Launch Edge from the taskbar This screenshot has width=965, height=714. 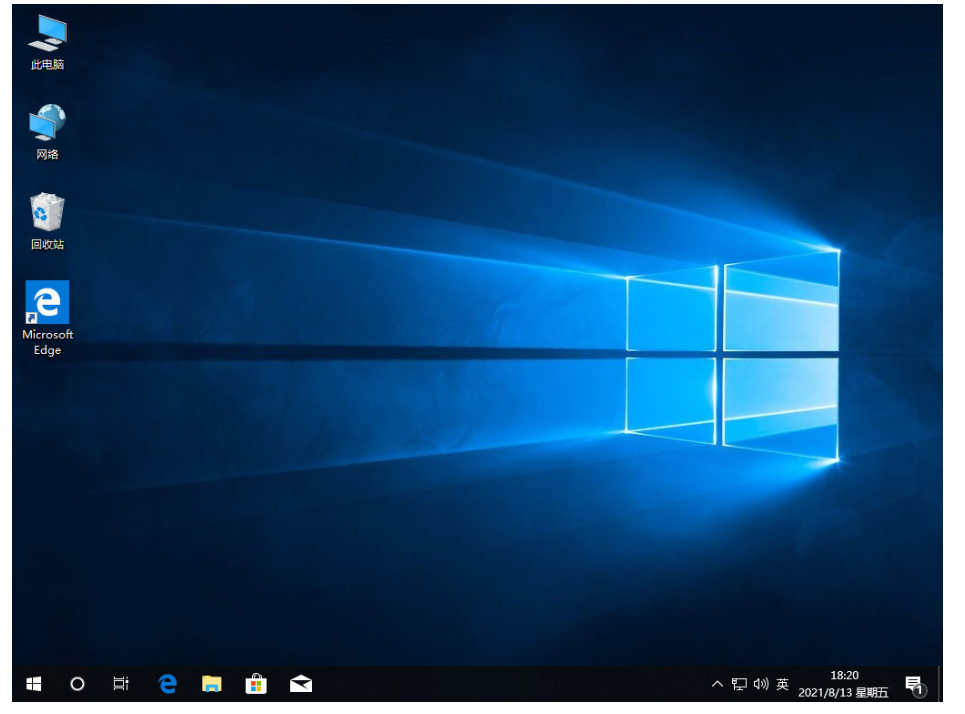click(x=167, y=684)
